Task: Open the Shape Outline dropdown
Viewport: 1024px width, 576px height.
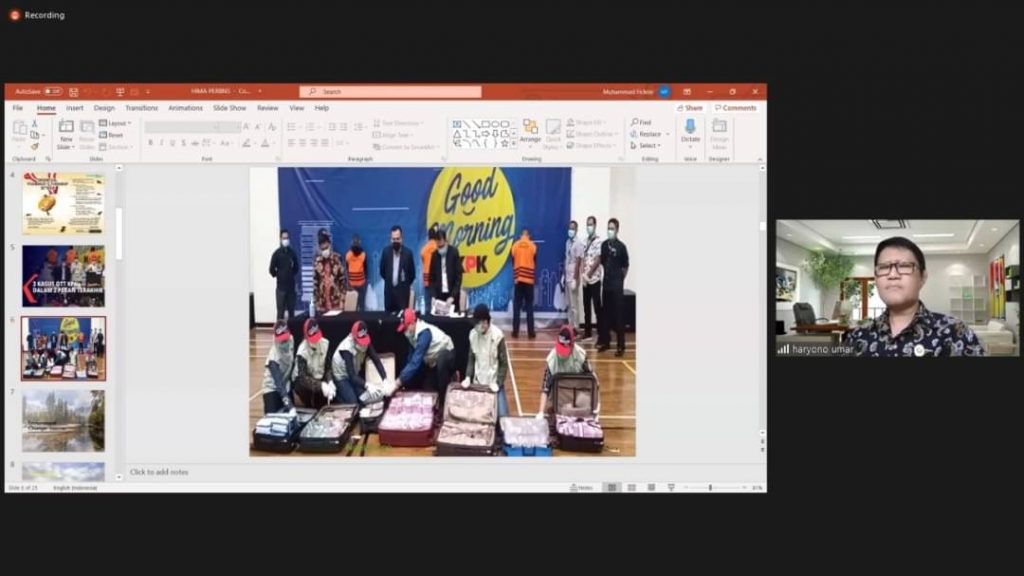Action: [x=592, y=135]
